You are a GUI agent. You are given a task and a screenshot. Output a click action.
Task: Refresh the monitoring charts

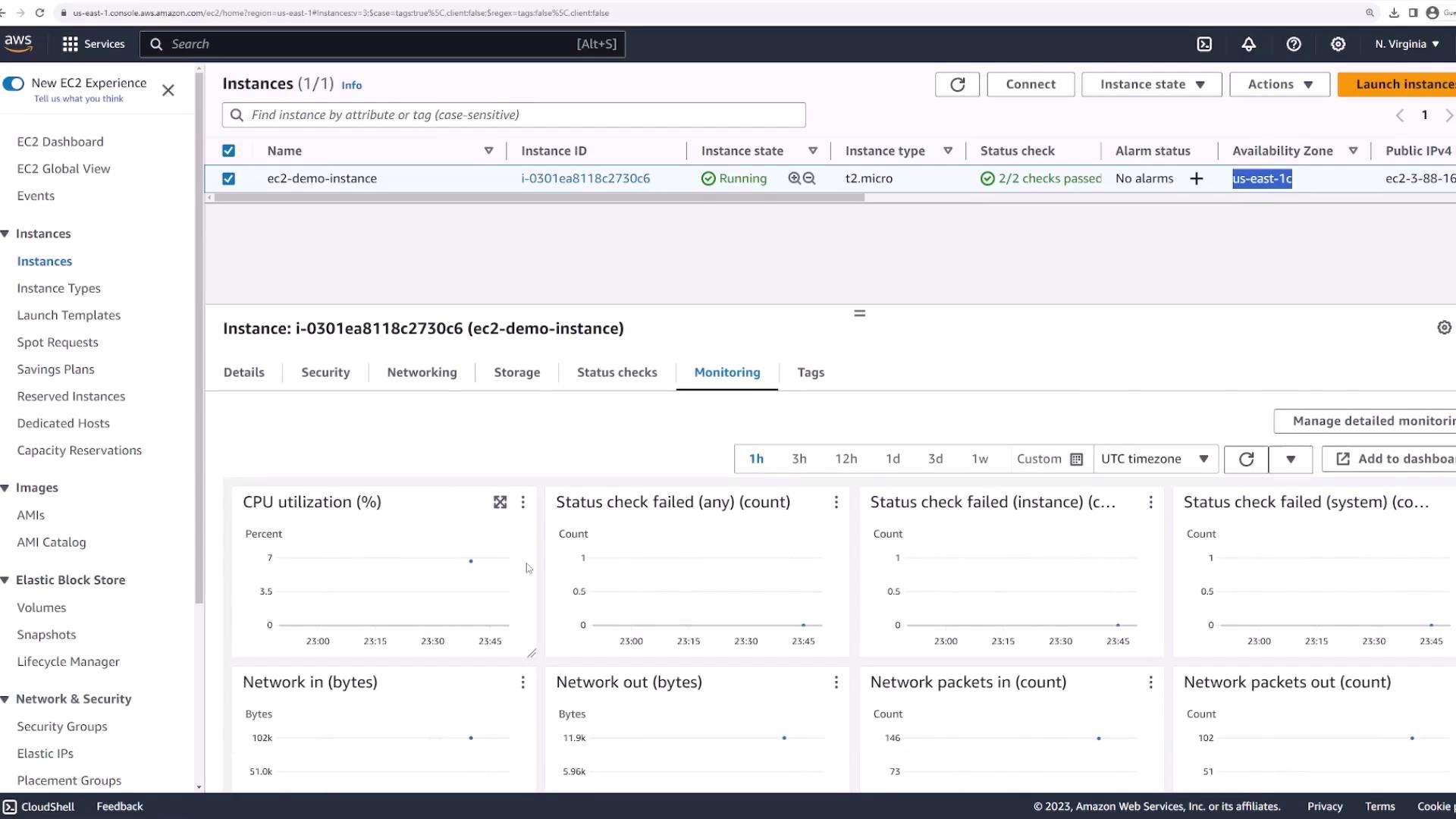1246,459
